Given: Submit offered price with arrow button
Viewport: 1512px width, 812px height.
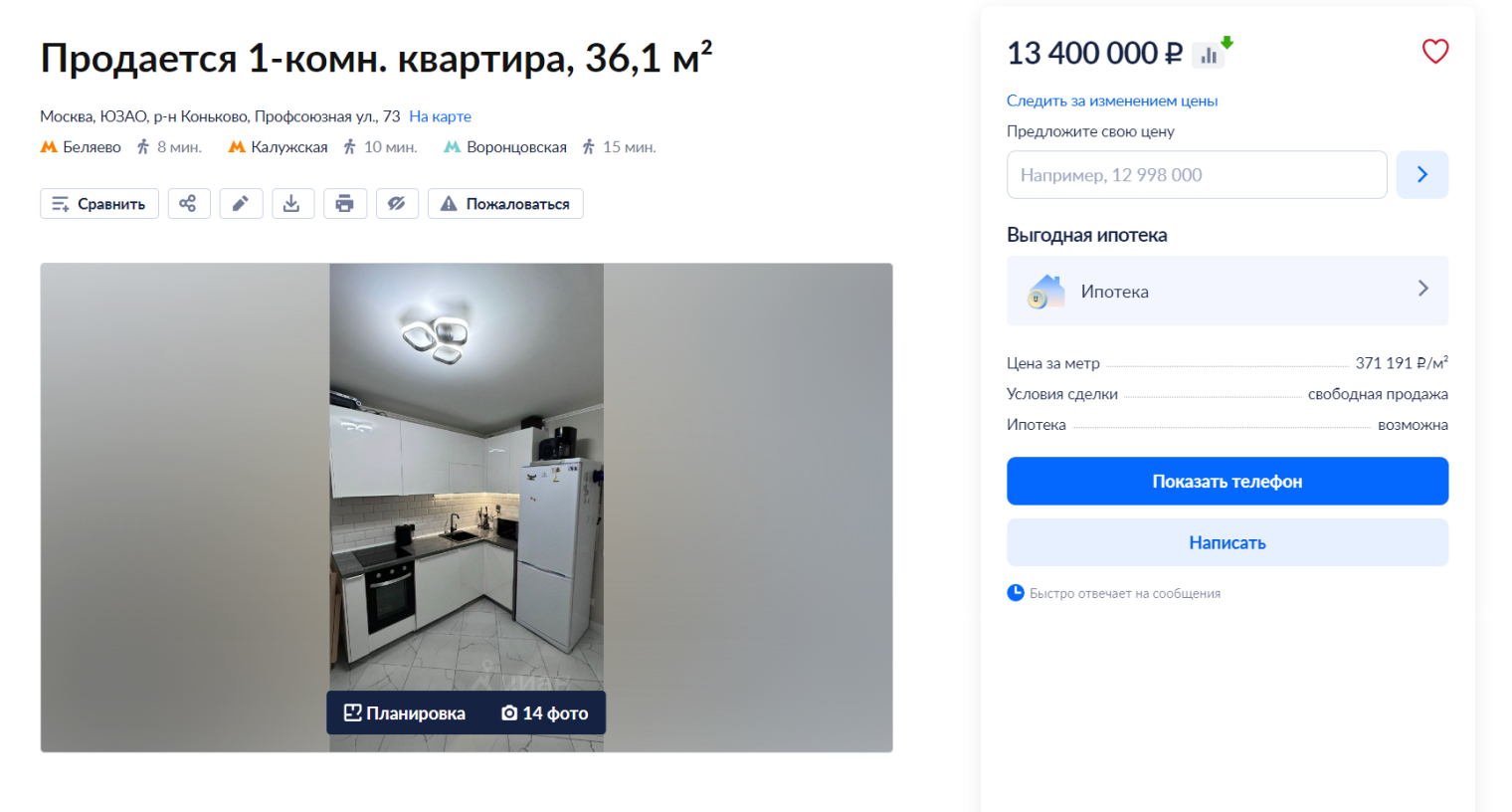Looking at the screenshot, I should (1421, 175).
